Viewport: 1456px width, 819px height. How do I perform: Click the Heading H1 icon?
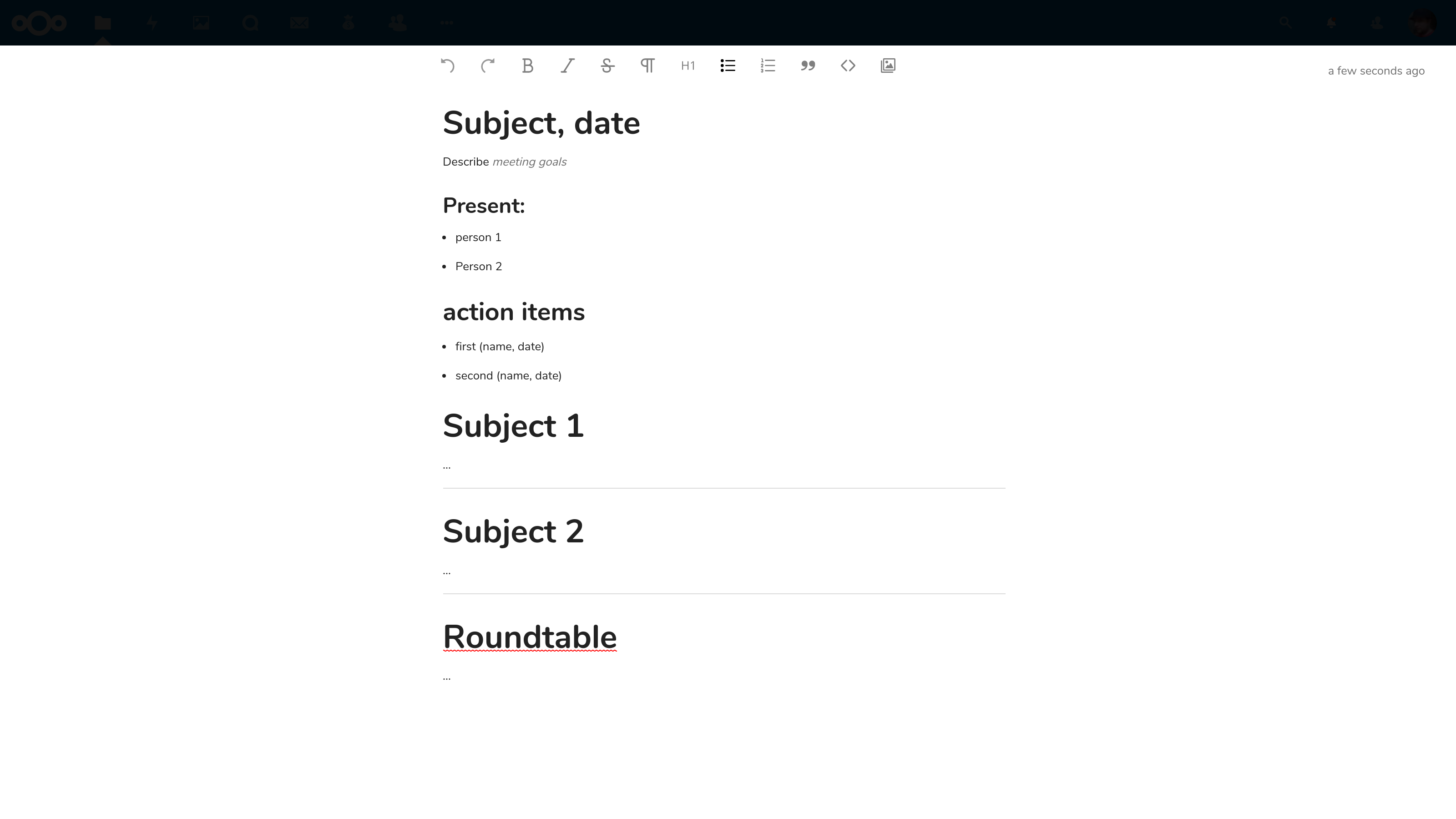click(x=688, y=65)
